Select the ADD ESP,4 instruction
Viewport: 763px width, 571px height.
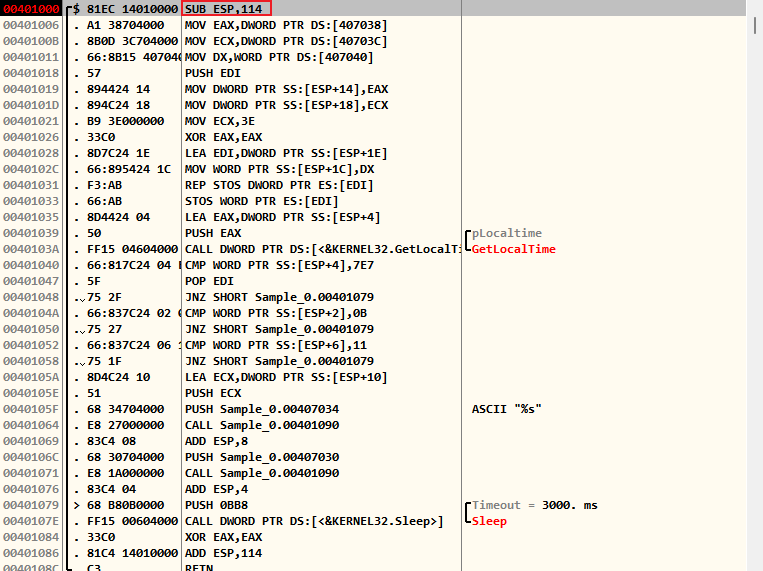tap(216, 489)
